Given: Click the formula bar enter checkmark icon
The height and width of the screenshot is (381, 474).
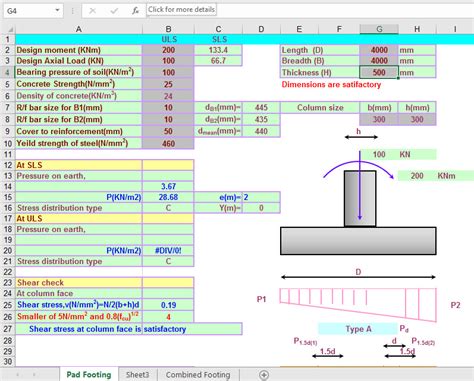Looking at the screenshot, I should (114, 11).
